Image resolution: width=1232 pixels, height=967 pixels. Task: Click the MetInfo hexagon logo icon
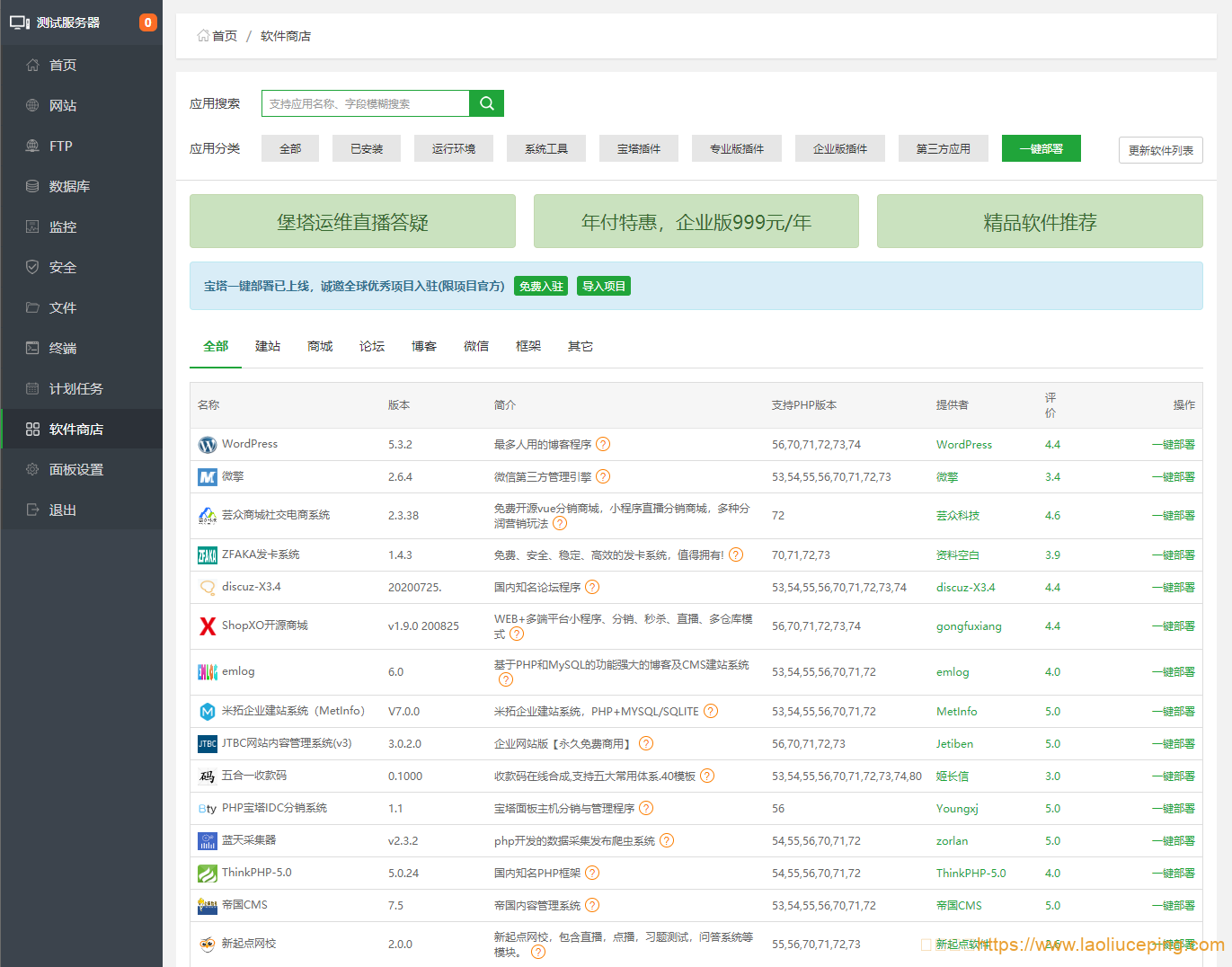[x=208, y=712]
